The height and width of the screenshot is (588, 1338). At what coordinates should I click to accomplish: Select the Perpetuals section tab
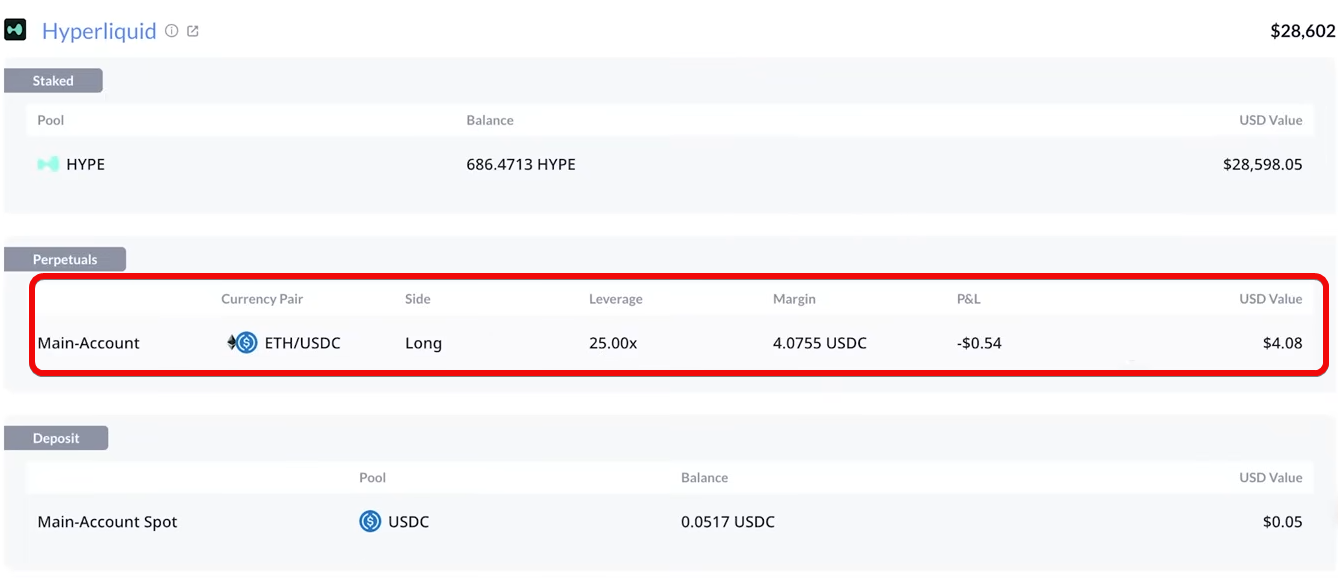click(65, 259)
